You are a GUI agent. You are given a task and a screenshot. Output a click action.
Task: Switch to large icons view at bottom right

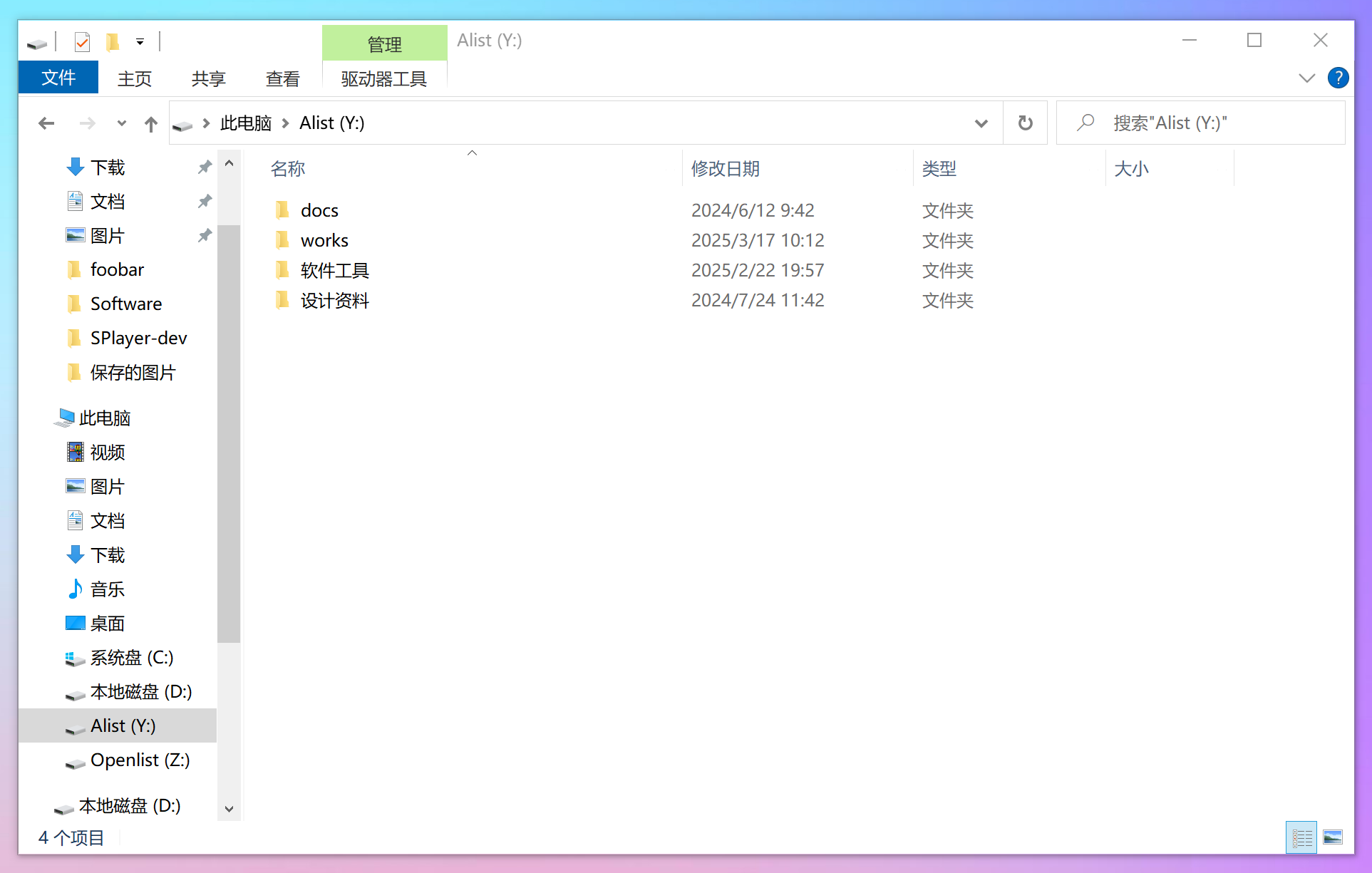pos(1334,837)
